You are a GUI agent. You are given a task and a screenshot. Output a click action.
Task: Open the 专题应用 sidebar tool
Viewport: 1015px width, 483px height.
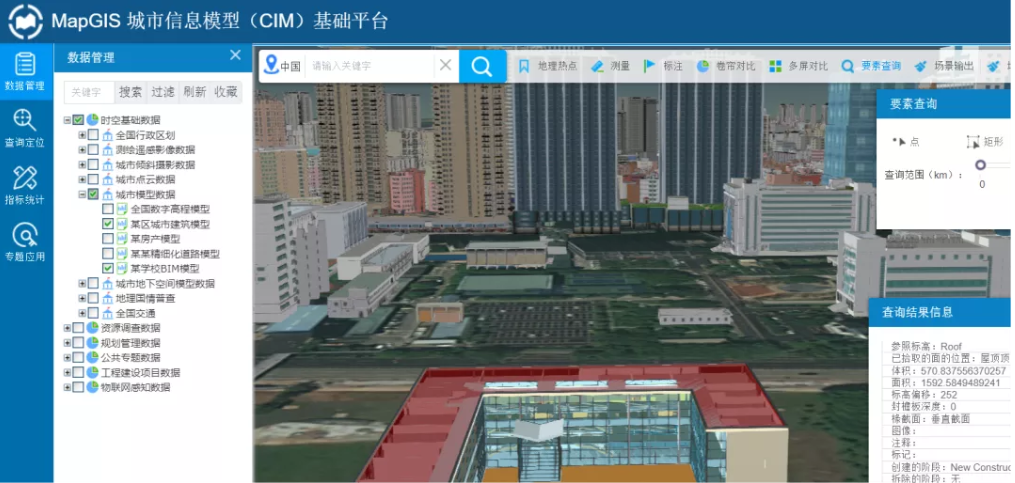(25, 242)
